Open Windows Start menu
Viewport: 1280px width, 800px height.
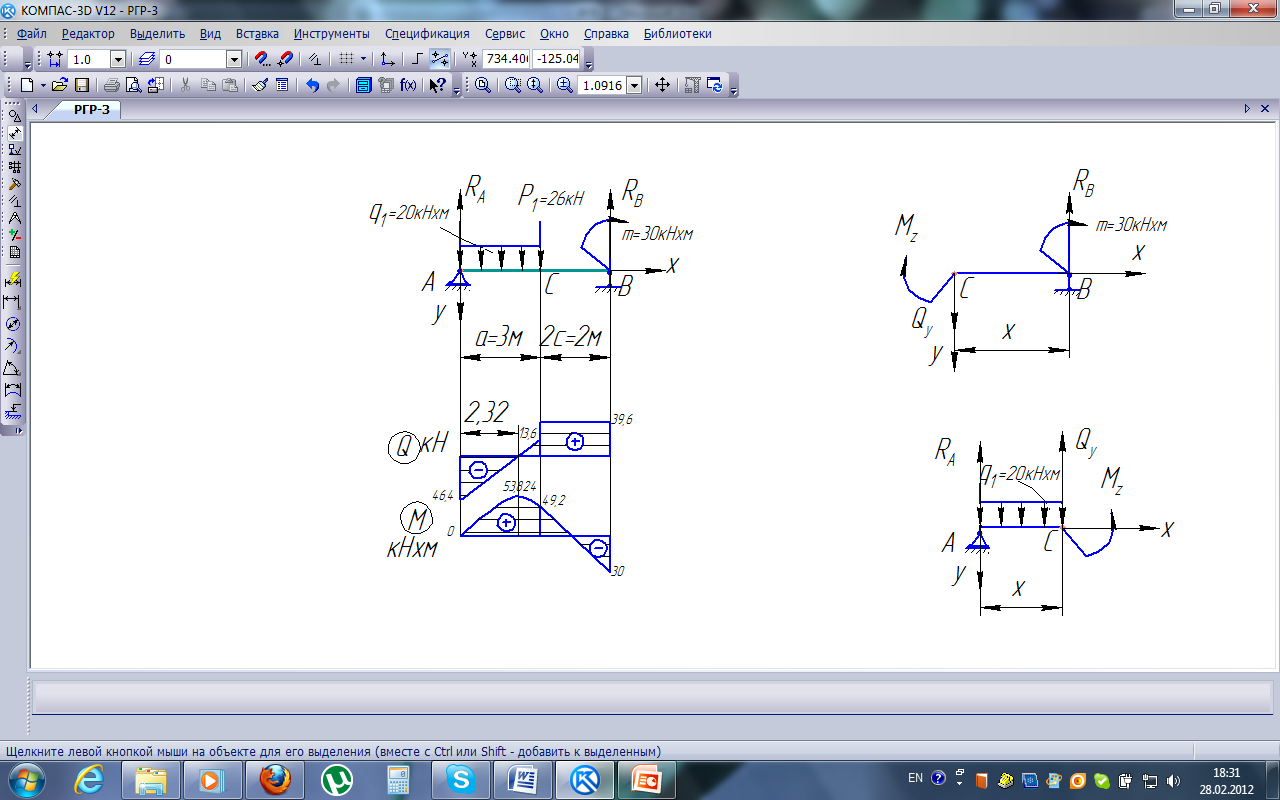point(25,779)
